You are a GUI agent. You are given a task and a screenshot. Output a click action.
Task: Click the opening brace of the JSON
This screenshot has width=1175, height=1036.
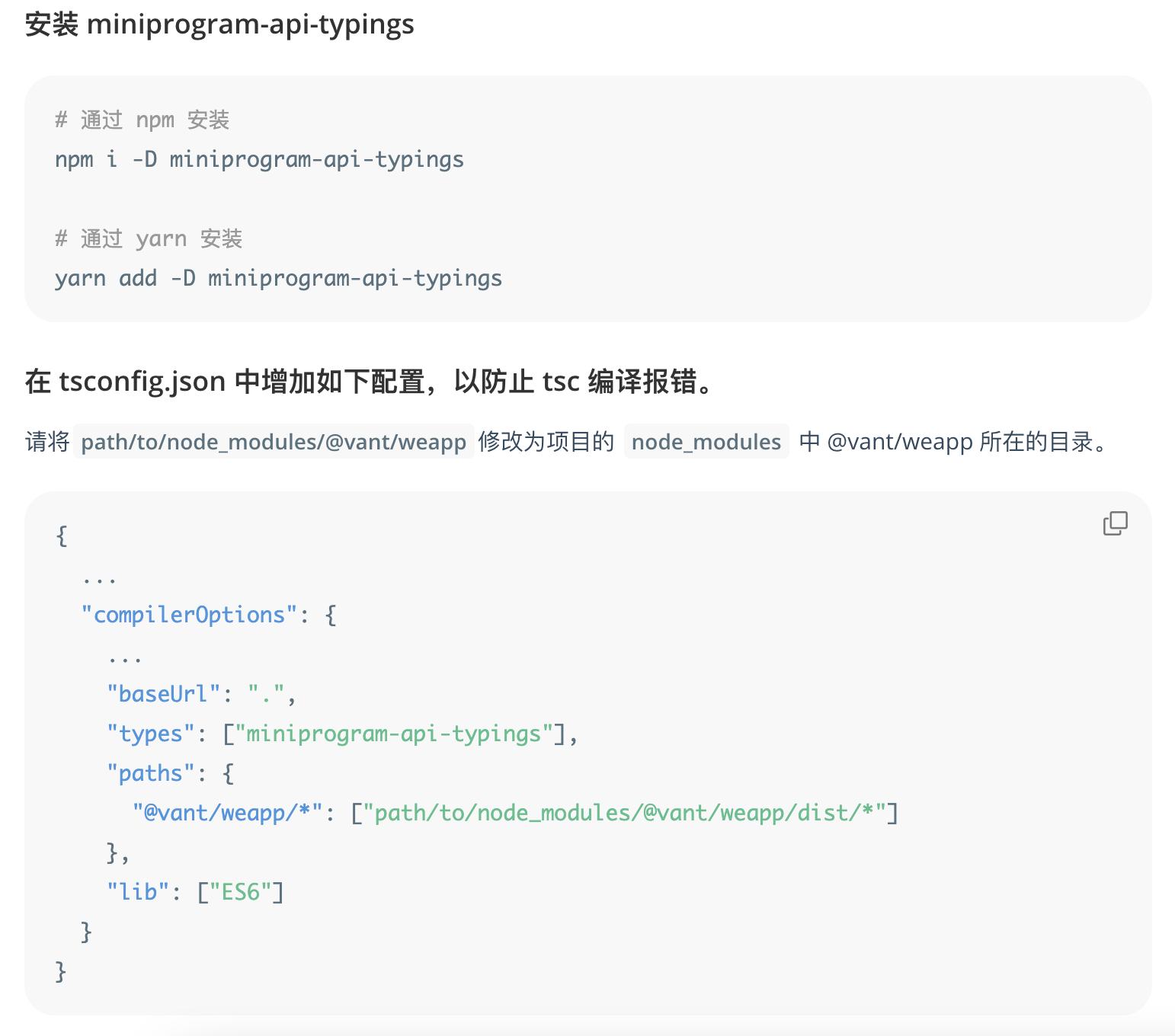tap(62, 536)
